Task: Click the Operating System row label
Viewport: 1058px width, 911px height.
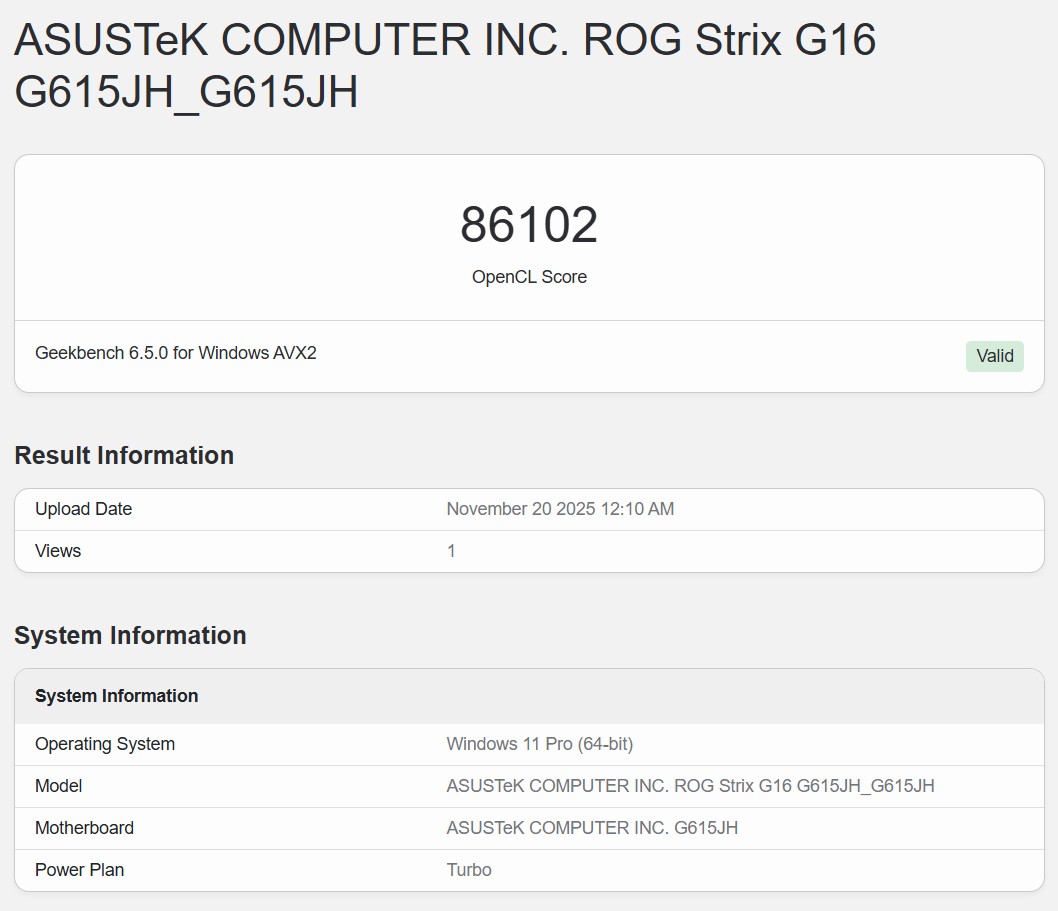Action: pos(105,744)
